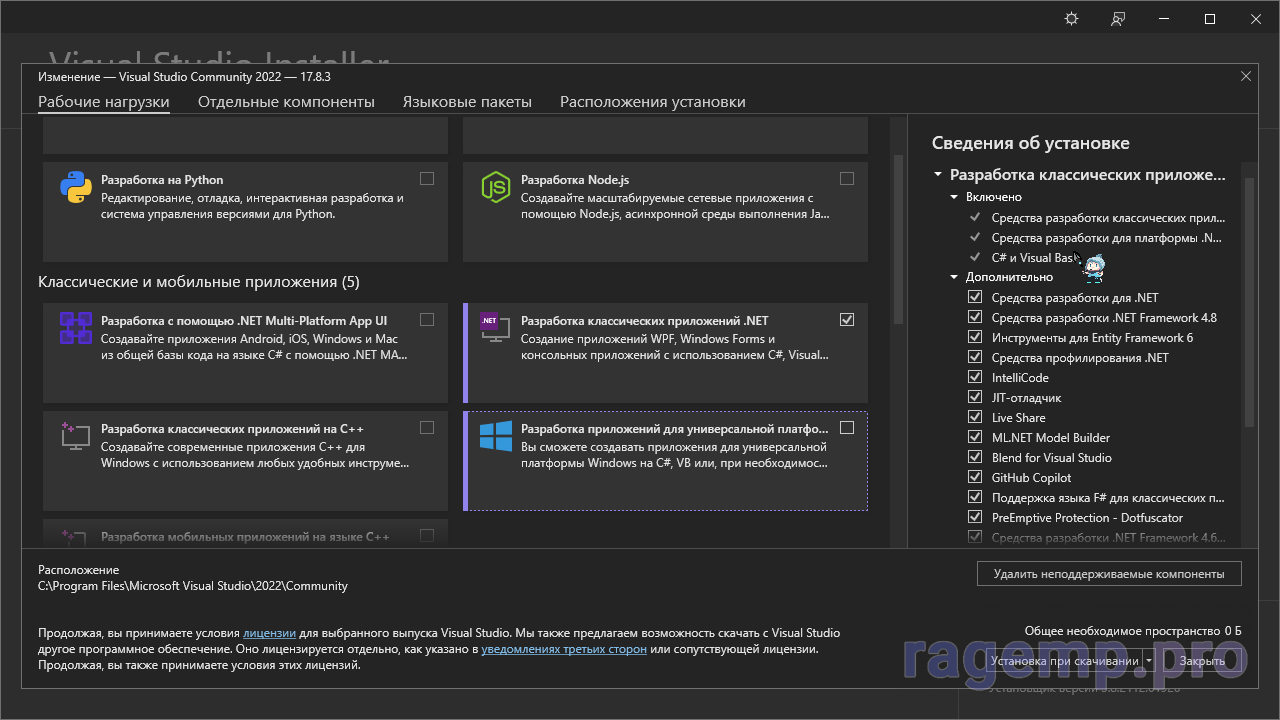Uncheck Инструменты для Entity Framework 6
The image size is (1280, 720).
coord(975,338)
